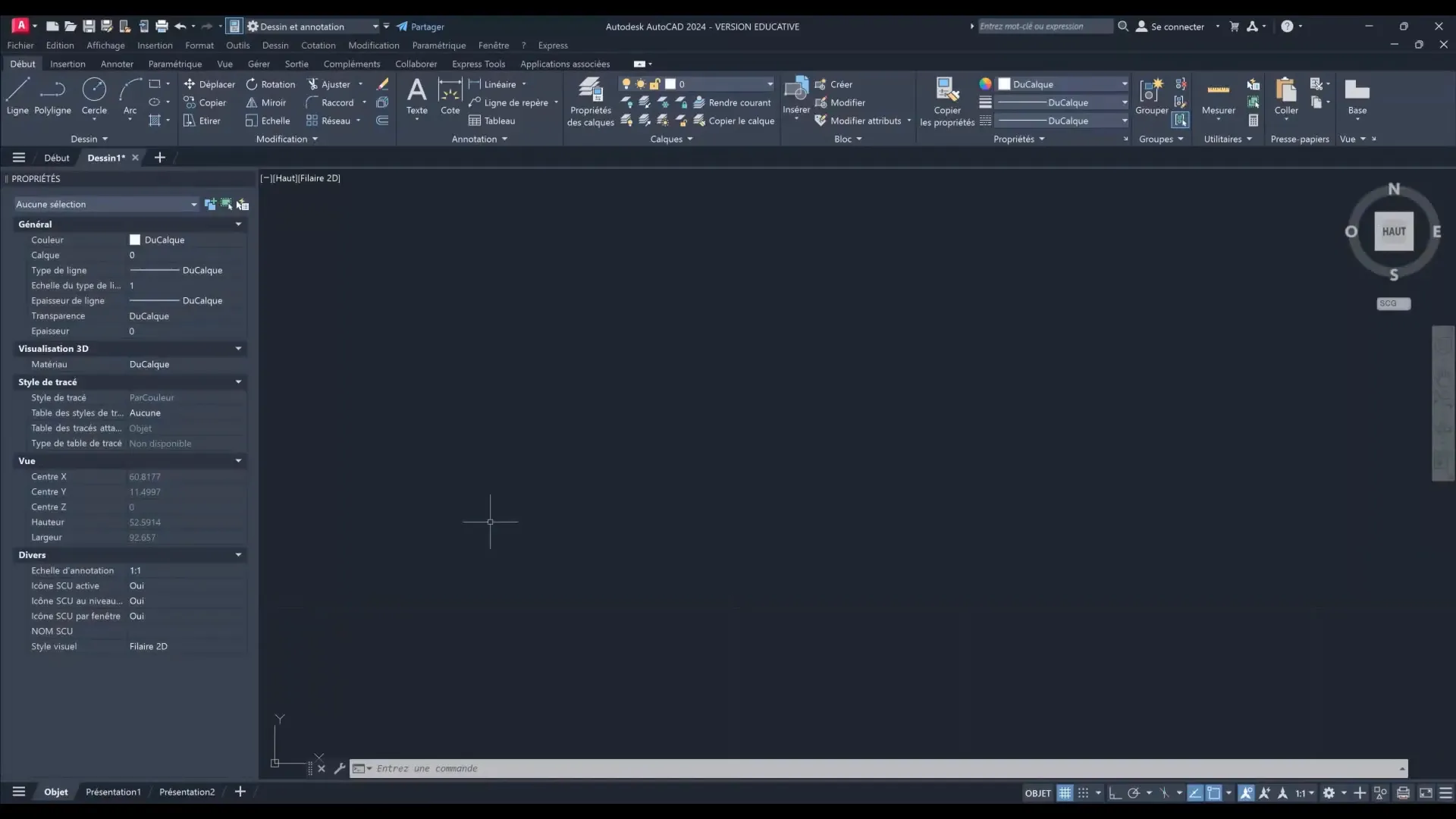The width and height of the screenshot is (1456, 819).
Task: Open annotation scale 1:1 dropdown
Action: click(x=1304, y=792)
